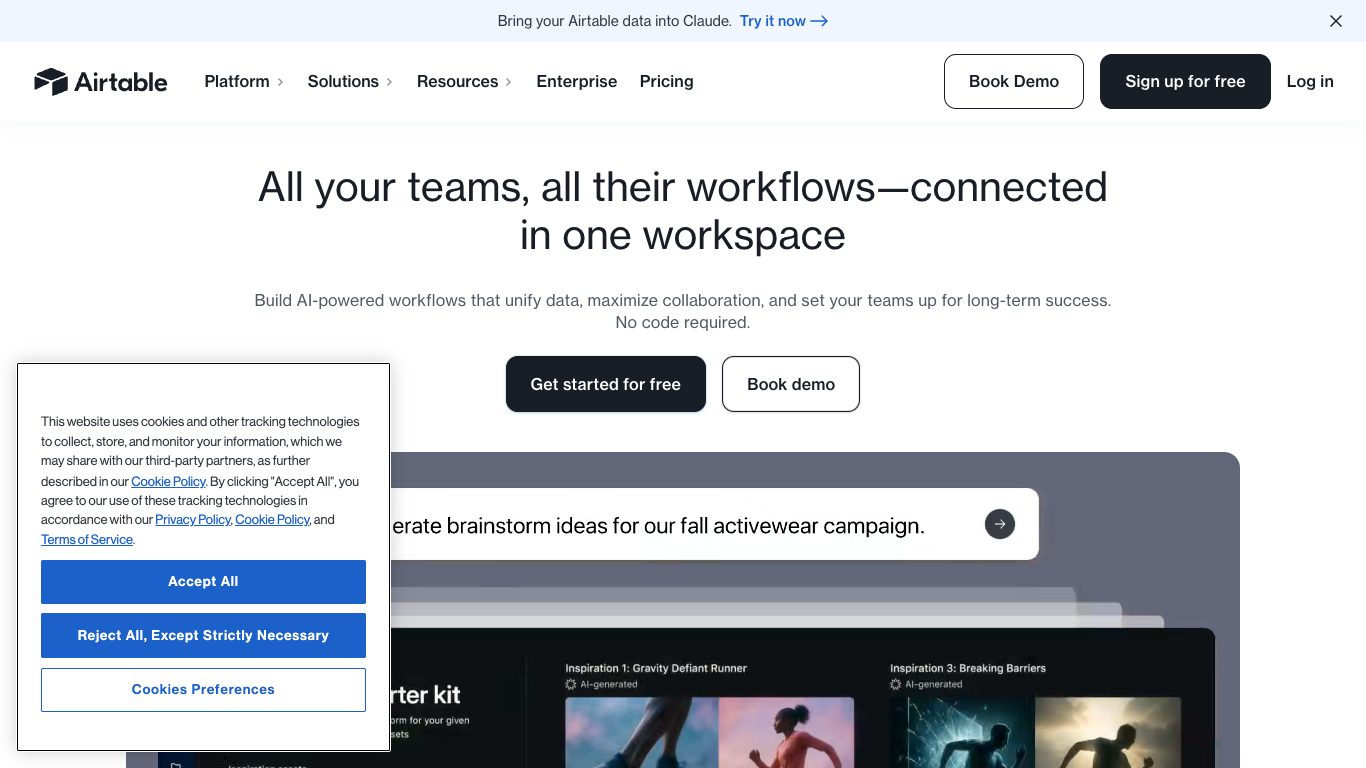The image size is (1366, 768).
Task: Click the sparkle icon under Inspiration 3
Action: point(896,685)
